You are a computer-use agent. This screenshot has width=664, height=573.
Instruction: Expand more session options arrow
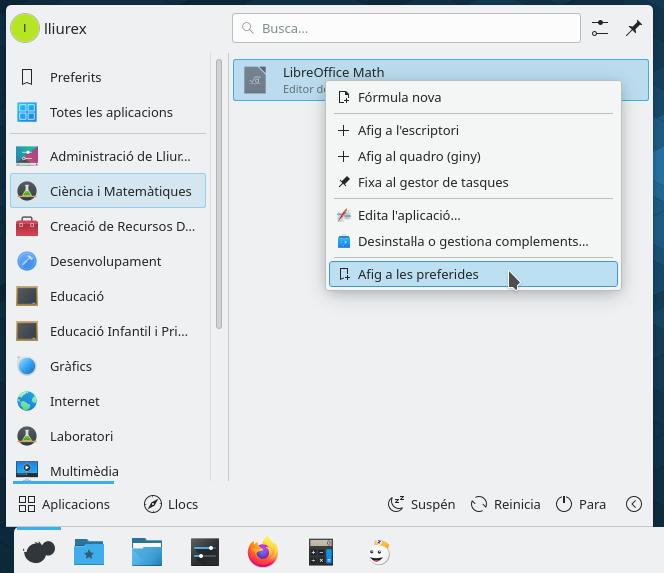click(x=633, y=504)
